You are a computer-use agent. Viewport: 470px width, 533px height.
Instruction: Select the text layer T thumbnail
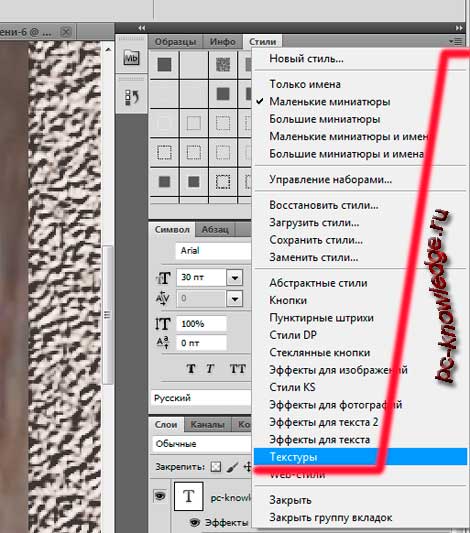tap(189, 496)
